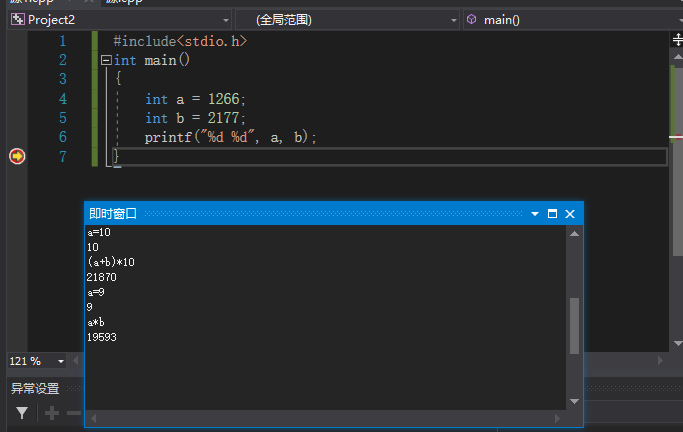Click the editor horizontal scroll right arrow
The width and height of the screenshot is (683, 432).
pos(660,361)
